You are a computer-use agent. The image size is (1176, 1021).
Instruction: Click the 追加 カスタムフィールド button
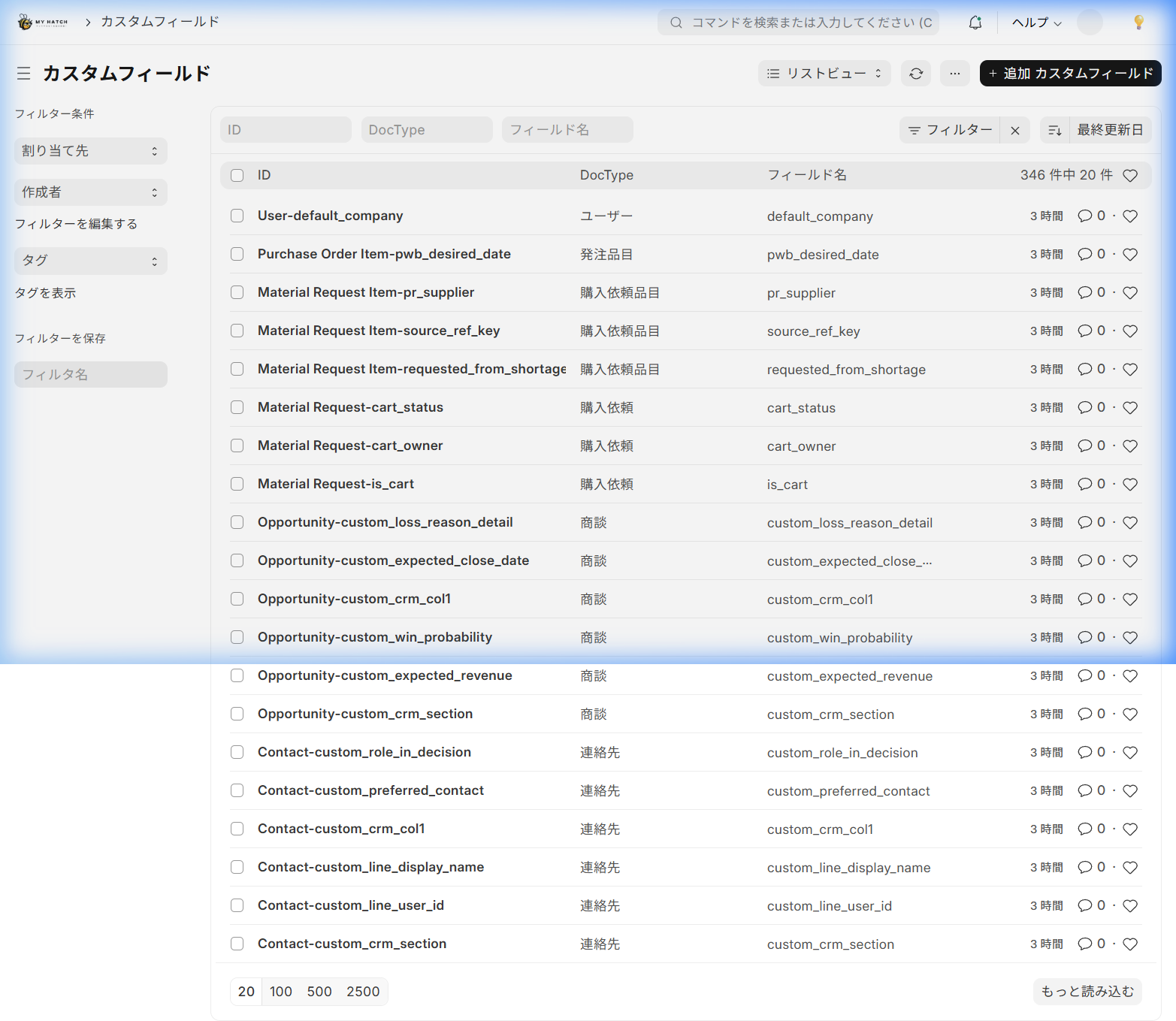(x=1070, y=74)
